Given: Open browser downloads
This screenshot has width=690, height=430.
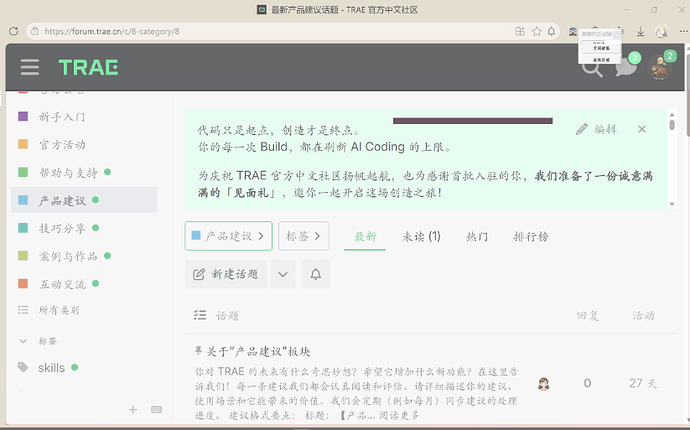Looking at the screenshot, I should (x=641, y=31).
